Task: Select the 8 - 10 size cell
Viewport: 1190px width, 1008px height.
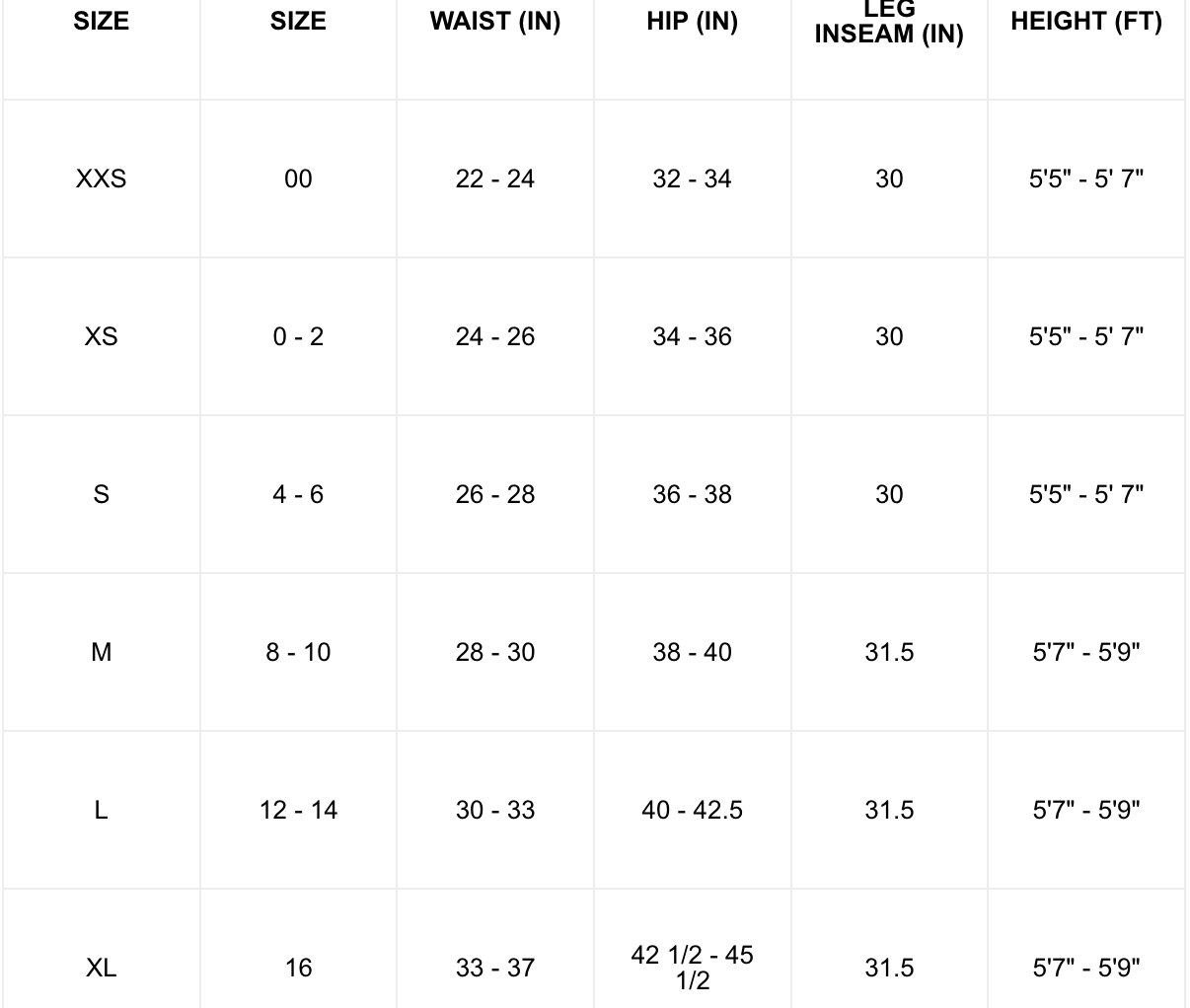Action: pos(298,652)
